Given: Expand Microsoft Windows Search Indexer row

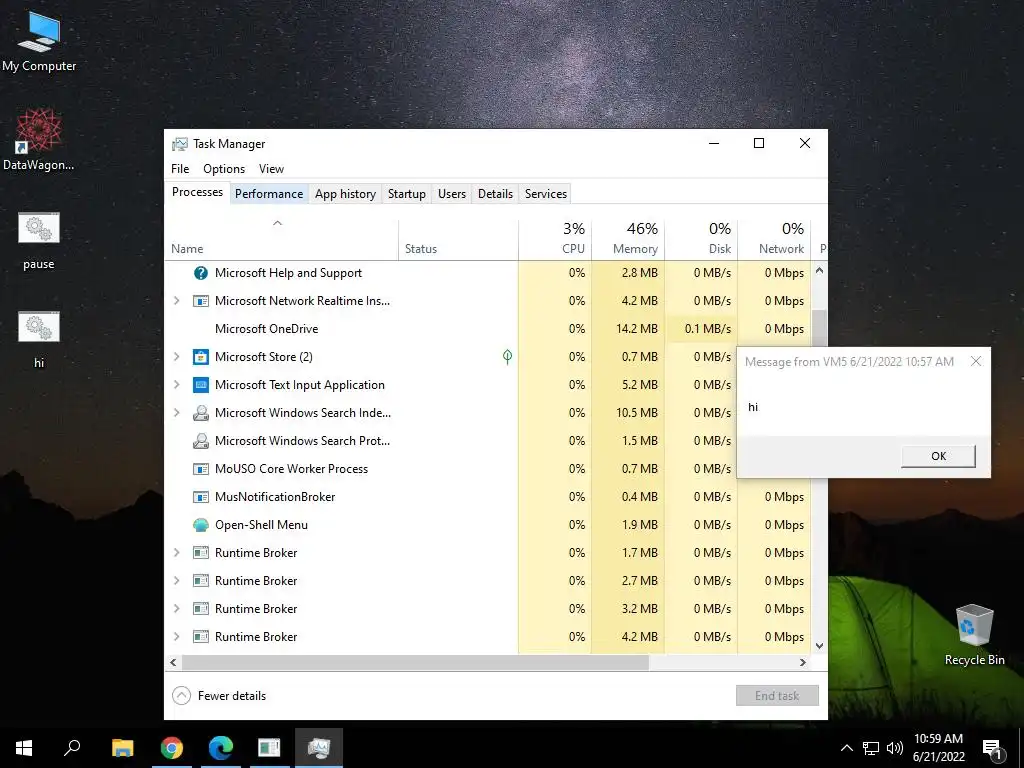Looking at the screenshot, I should pyautogui.click(x=176, y=413).
